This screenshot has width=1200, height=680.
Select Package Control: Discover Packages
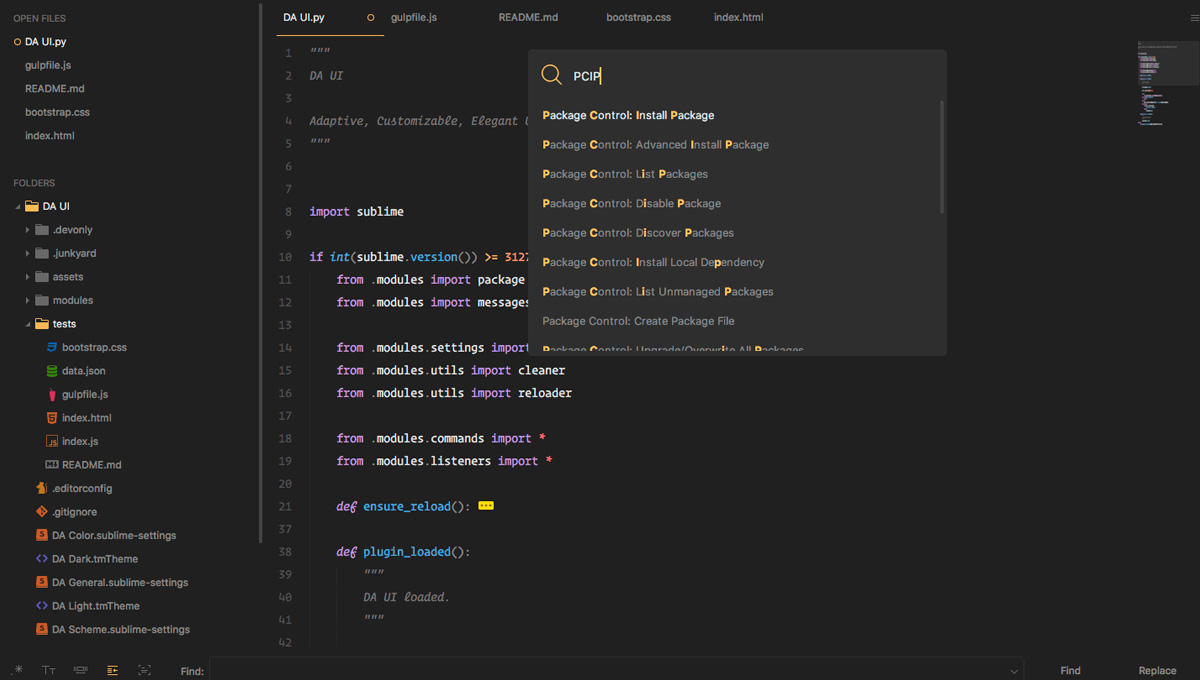click(735, 232)
